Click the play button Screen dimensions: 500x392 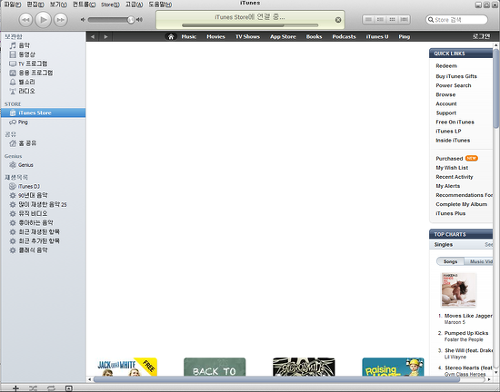pyautogui.click(x=43, y=20)
